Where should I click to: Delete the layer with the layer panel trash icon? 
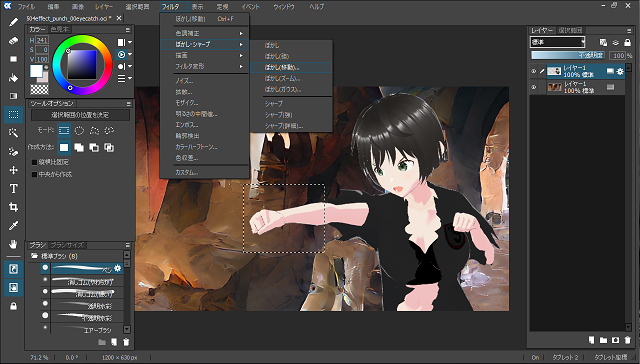click(x=627, y=340)
